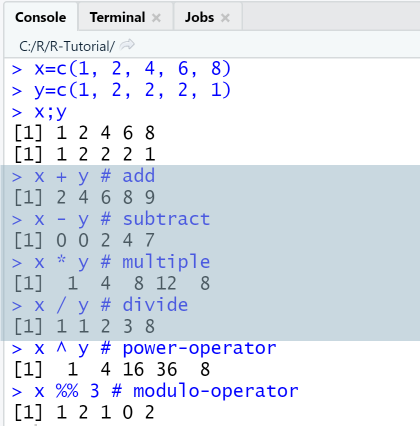420x426 pixels.
Task: Click output line [1] 2 4 6 8 9
Action: click(85, 197)
